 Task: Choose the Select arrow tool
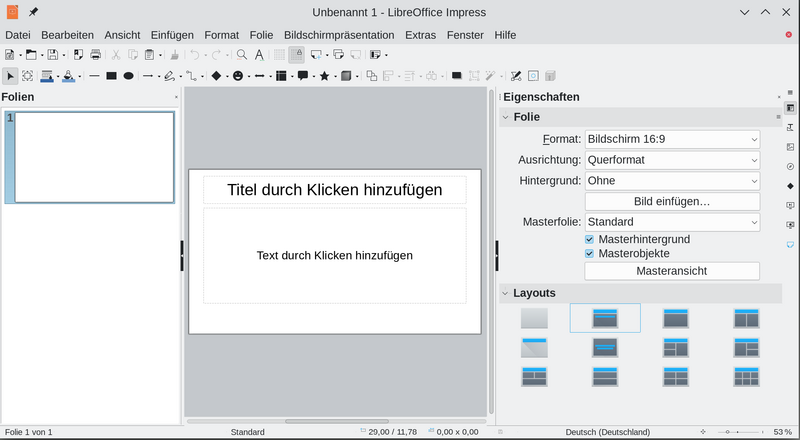(10, 76)
